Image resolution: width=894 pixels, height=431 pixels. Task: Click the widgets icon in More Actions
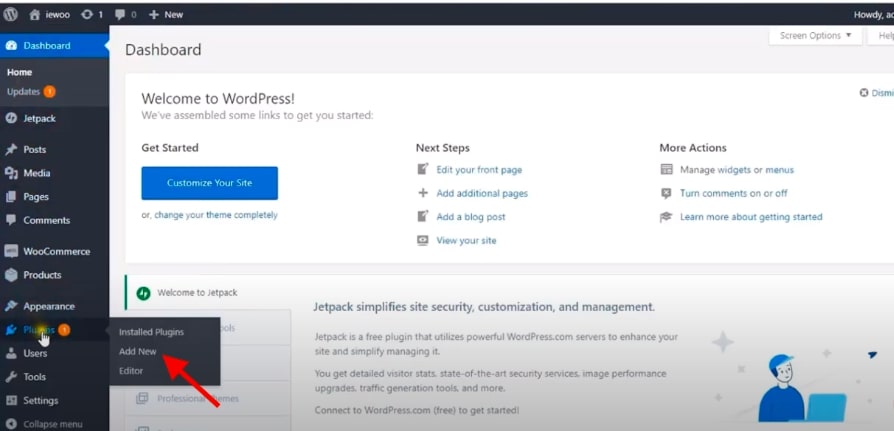click(x=666, y=169)
